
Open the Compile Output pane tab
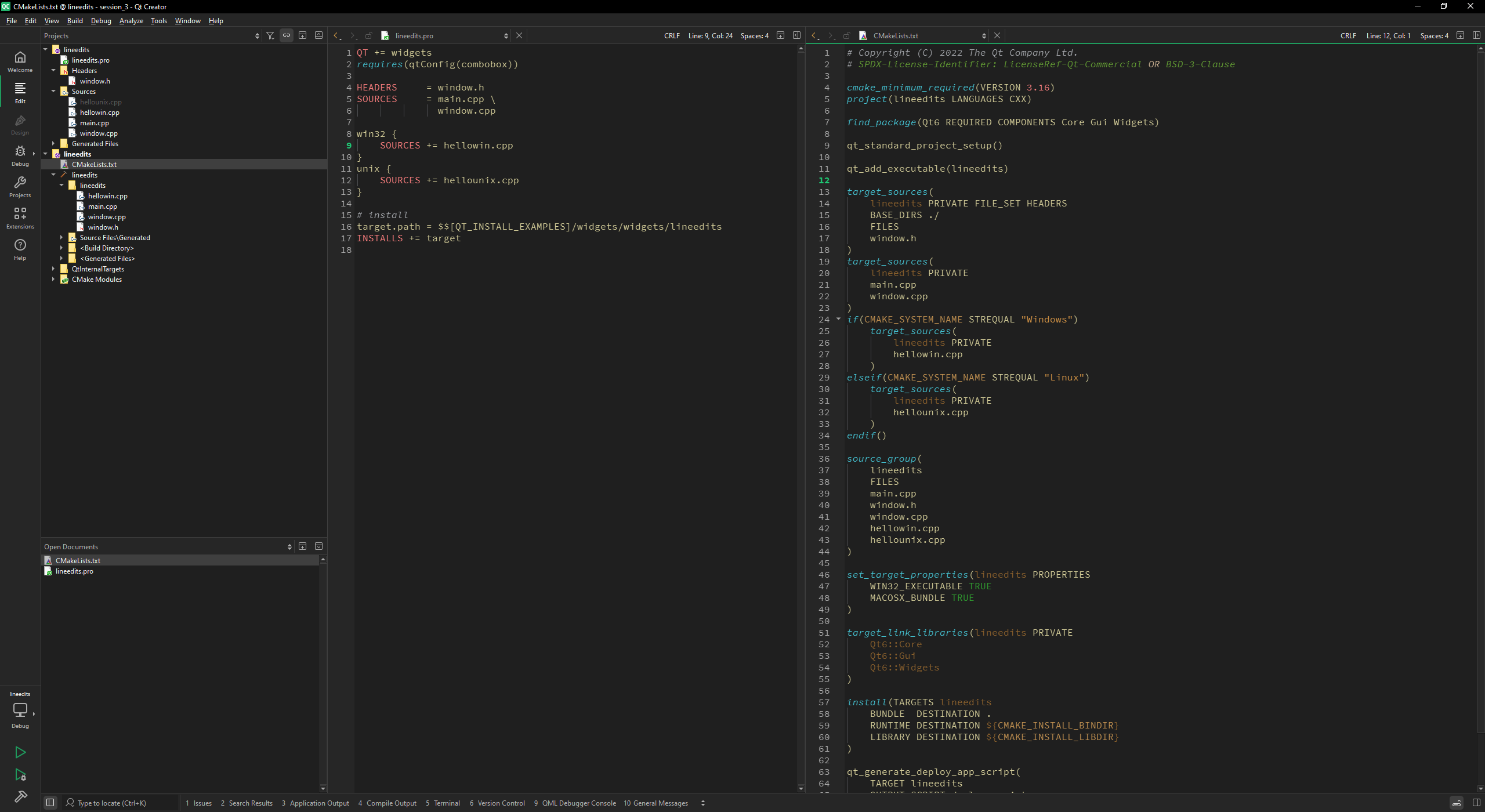(x=387, y=803)
